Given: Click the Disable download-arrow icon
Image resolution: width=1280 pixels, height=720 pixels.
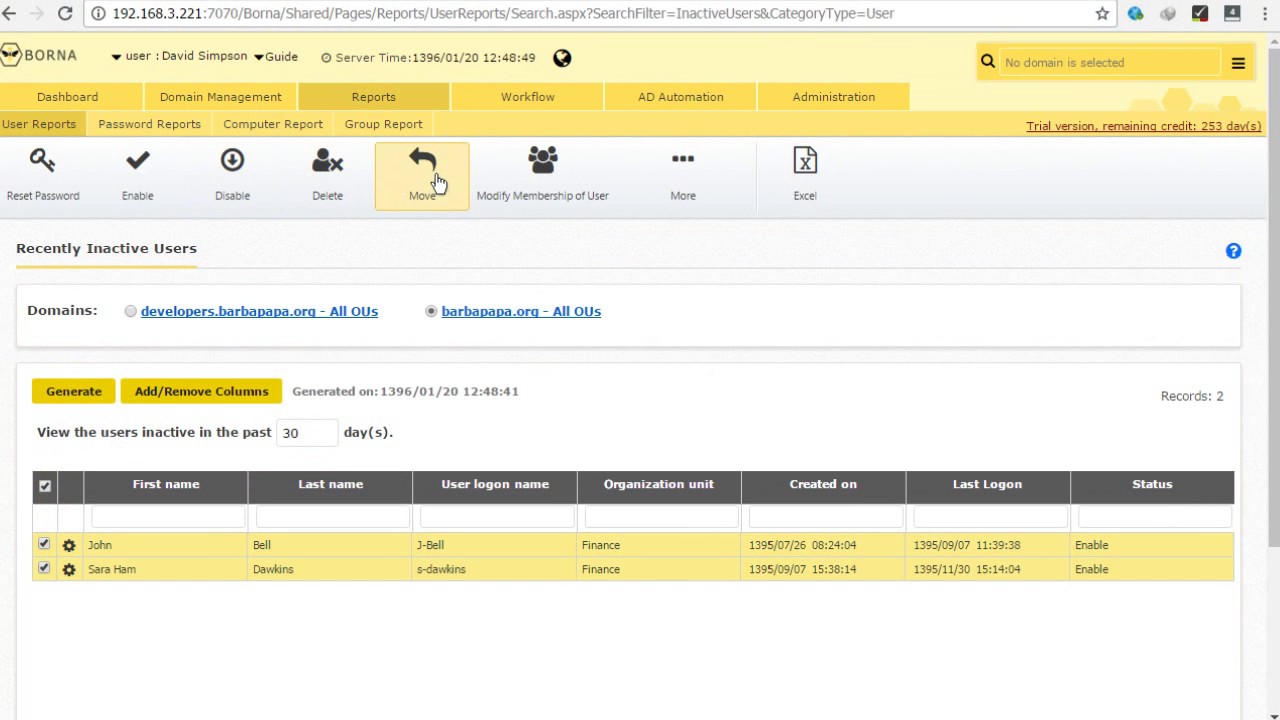Looking at the screenshot, I should point(232,161).
